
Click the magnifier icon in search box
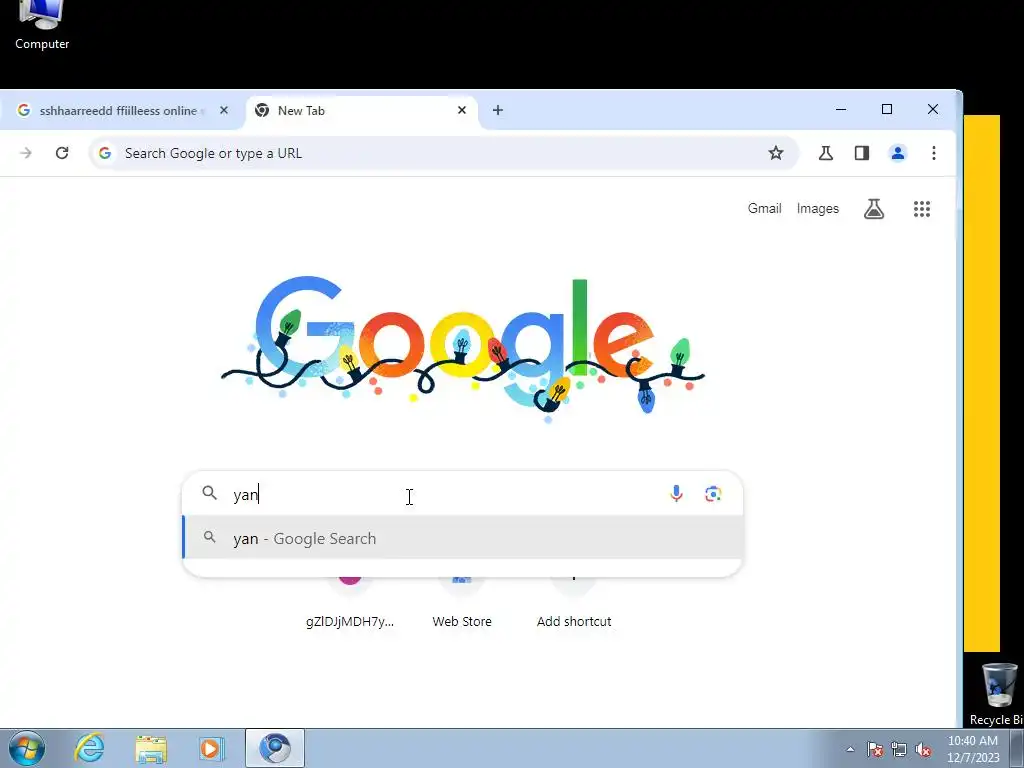(209, 493)
